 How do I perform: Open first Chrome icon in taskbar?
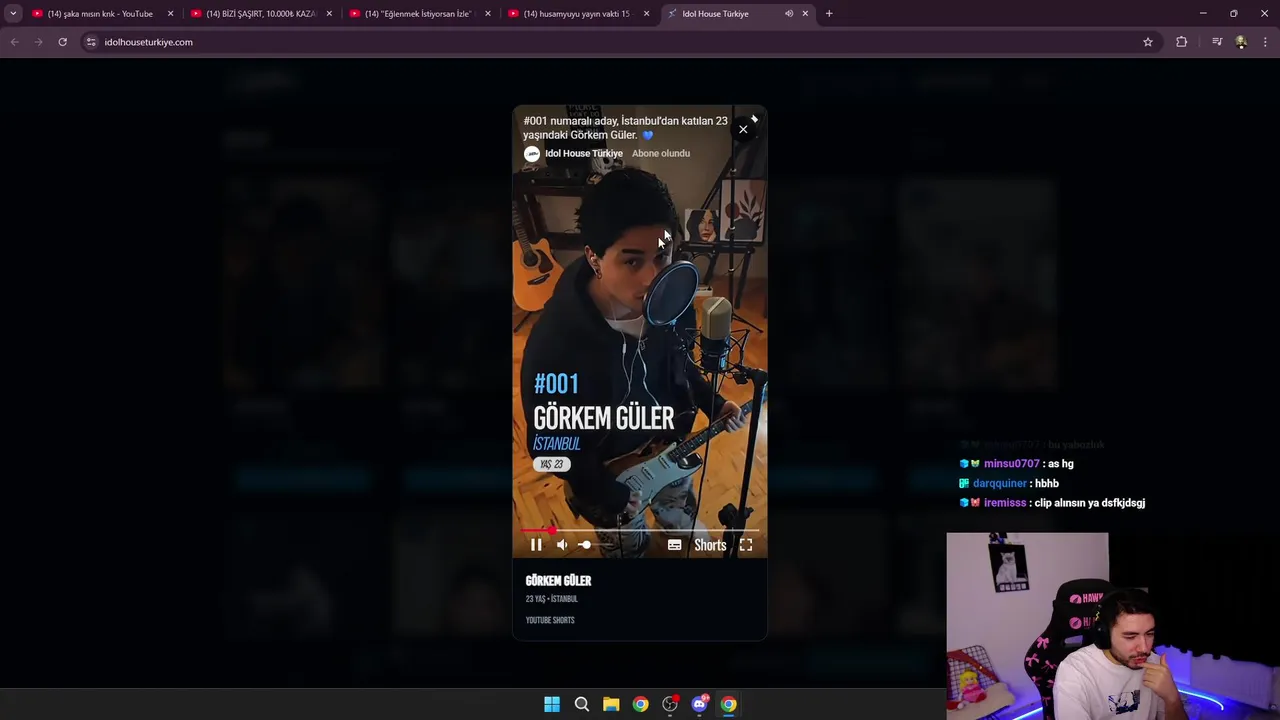click(640, 704)
